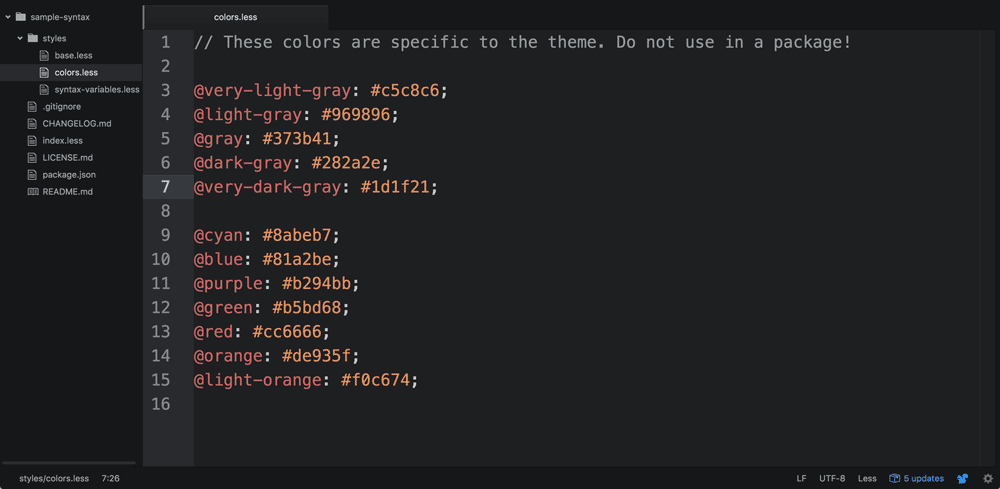Click the styles/colors.less path in status bar
This screenshot has width=1000, height=489.
54,479
